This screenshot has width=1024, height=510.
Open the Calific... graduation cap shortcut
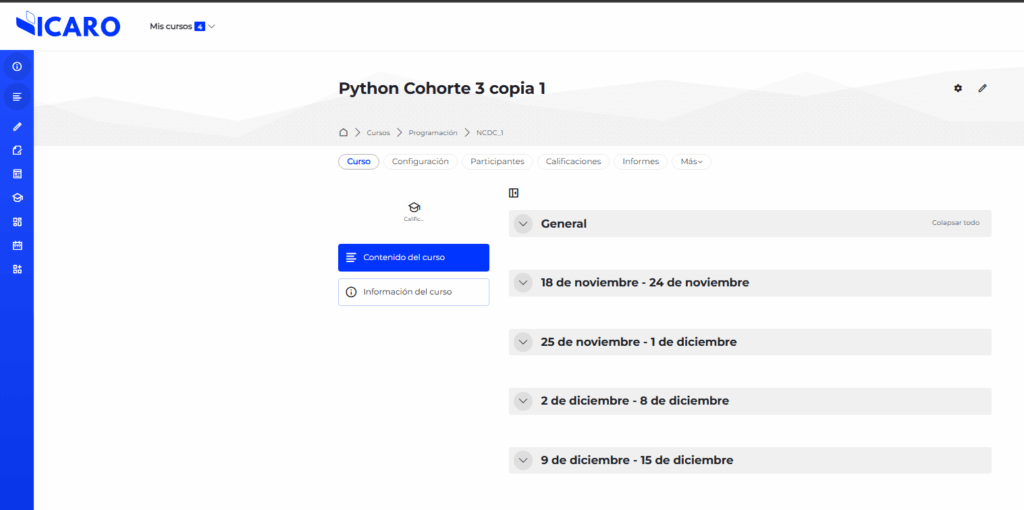click(414, 210)
